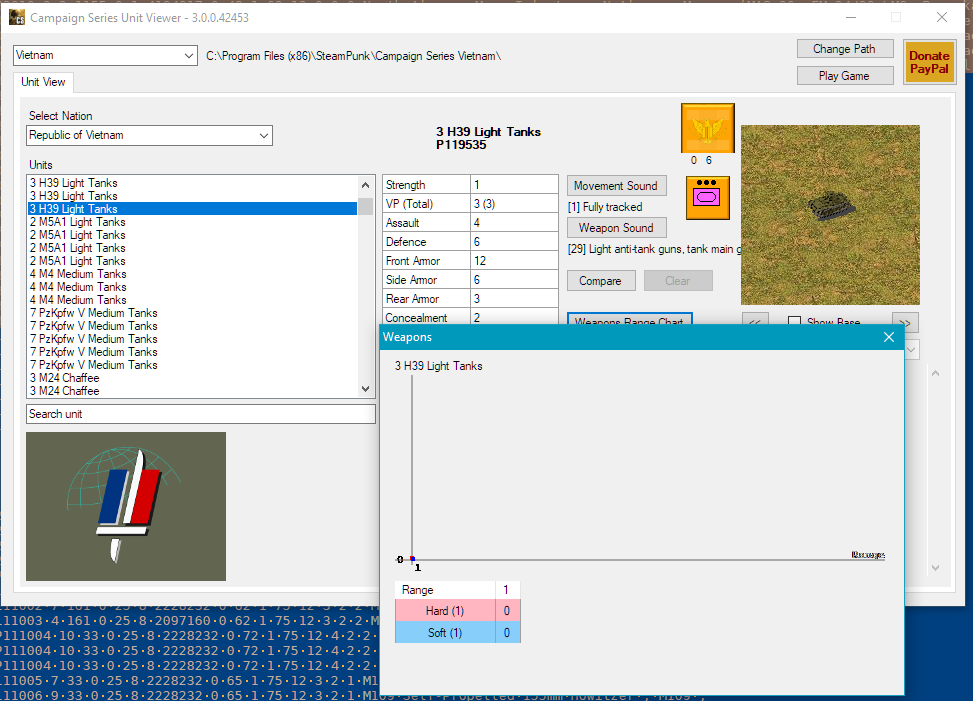Open the Vietnam game selection dropdown
973x701 pixels.
[105, 55]
